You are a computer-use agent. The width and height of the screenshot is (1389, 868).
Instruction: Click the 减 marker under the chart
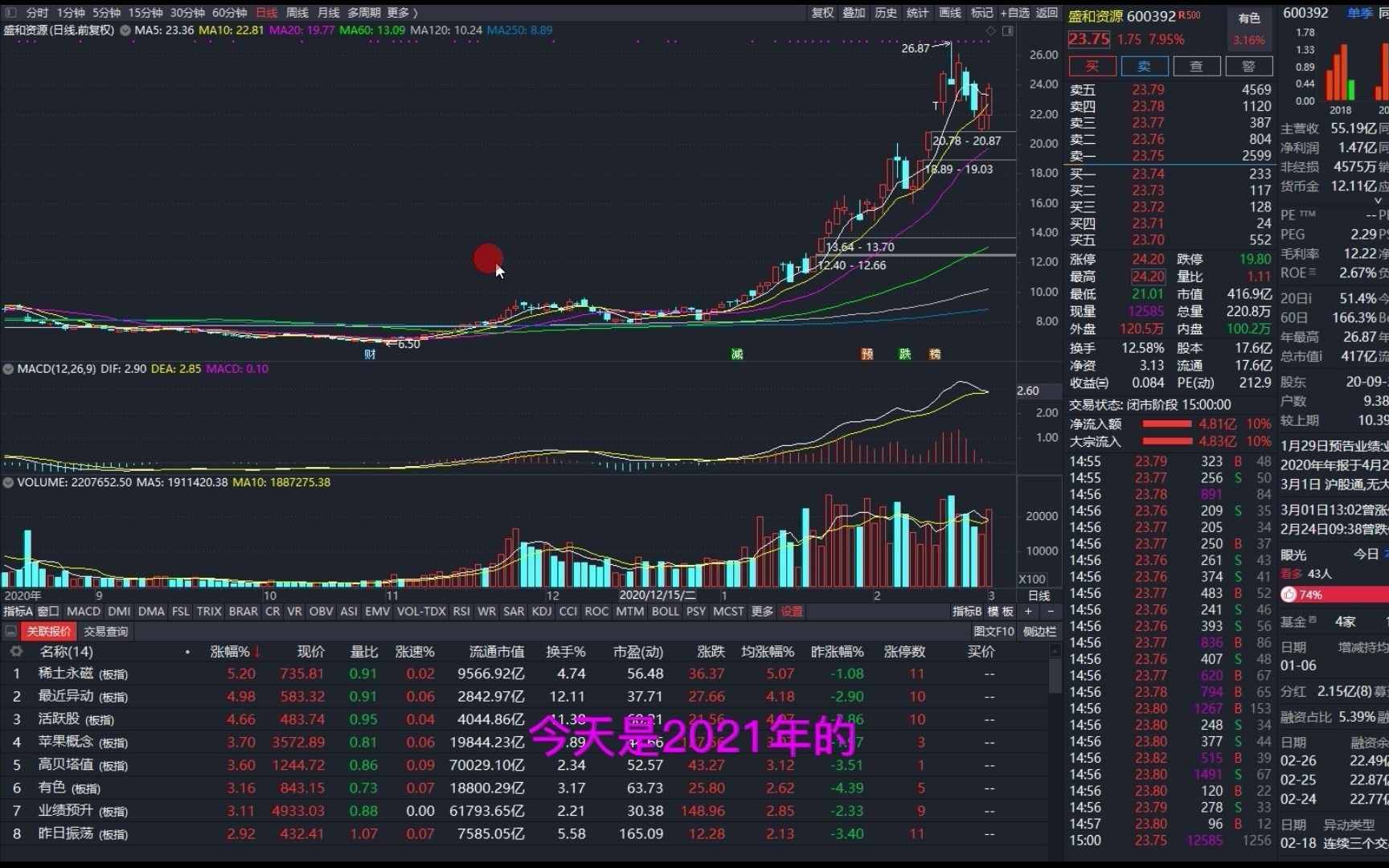[737, 354]
